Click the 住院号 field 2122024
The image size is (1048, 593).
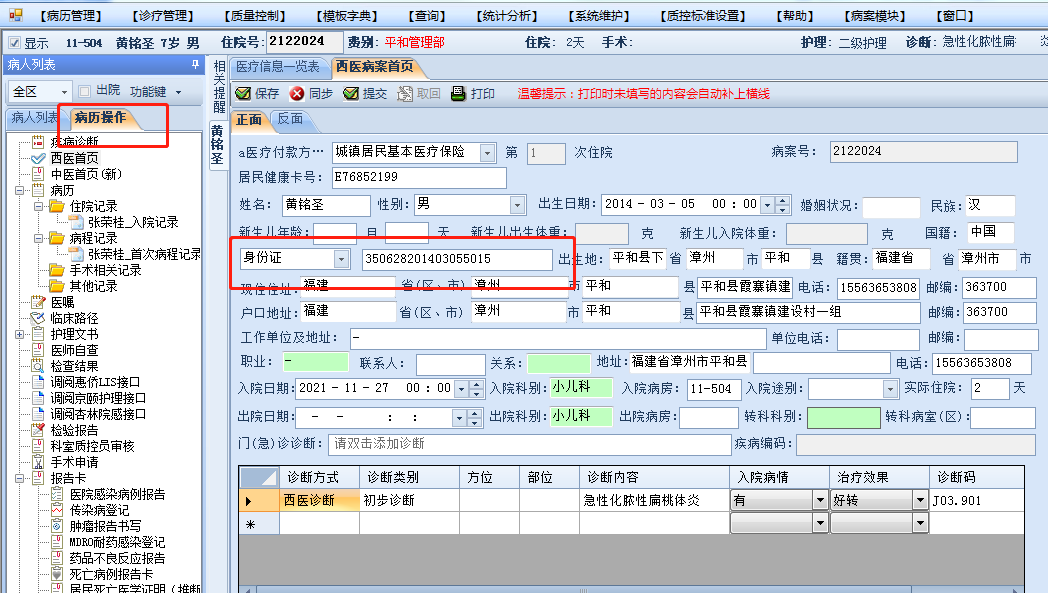point(305,41)
